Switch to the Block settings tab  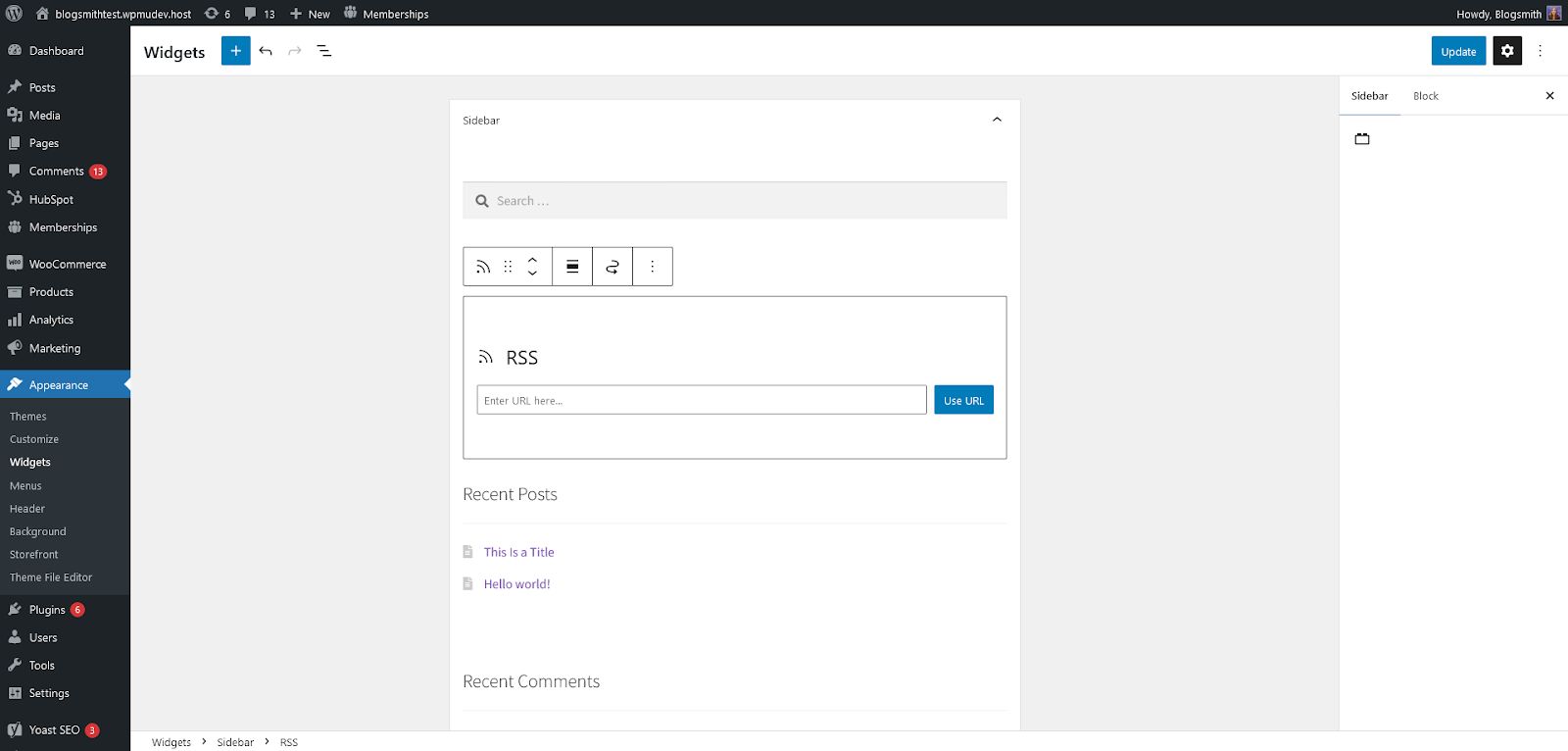1426,96
